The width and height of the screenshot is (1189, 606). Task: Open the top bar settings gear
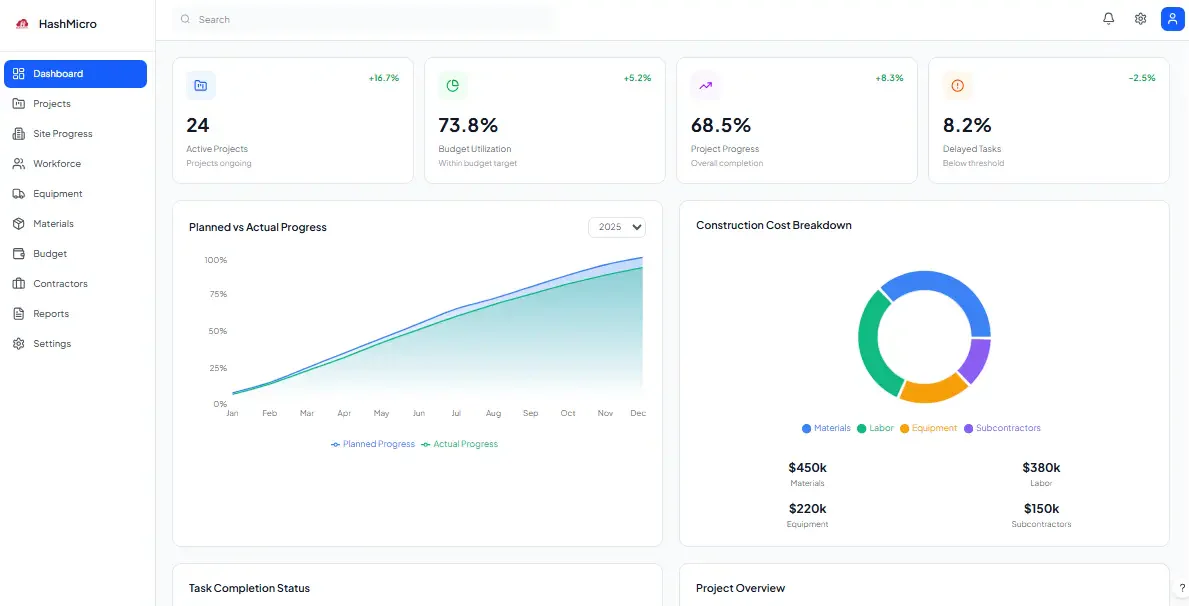1140,19
